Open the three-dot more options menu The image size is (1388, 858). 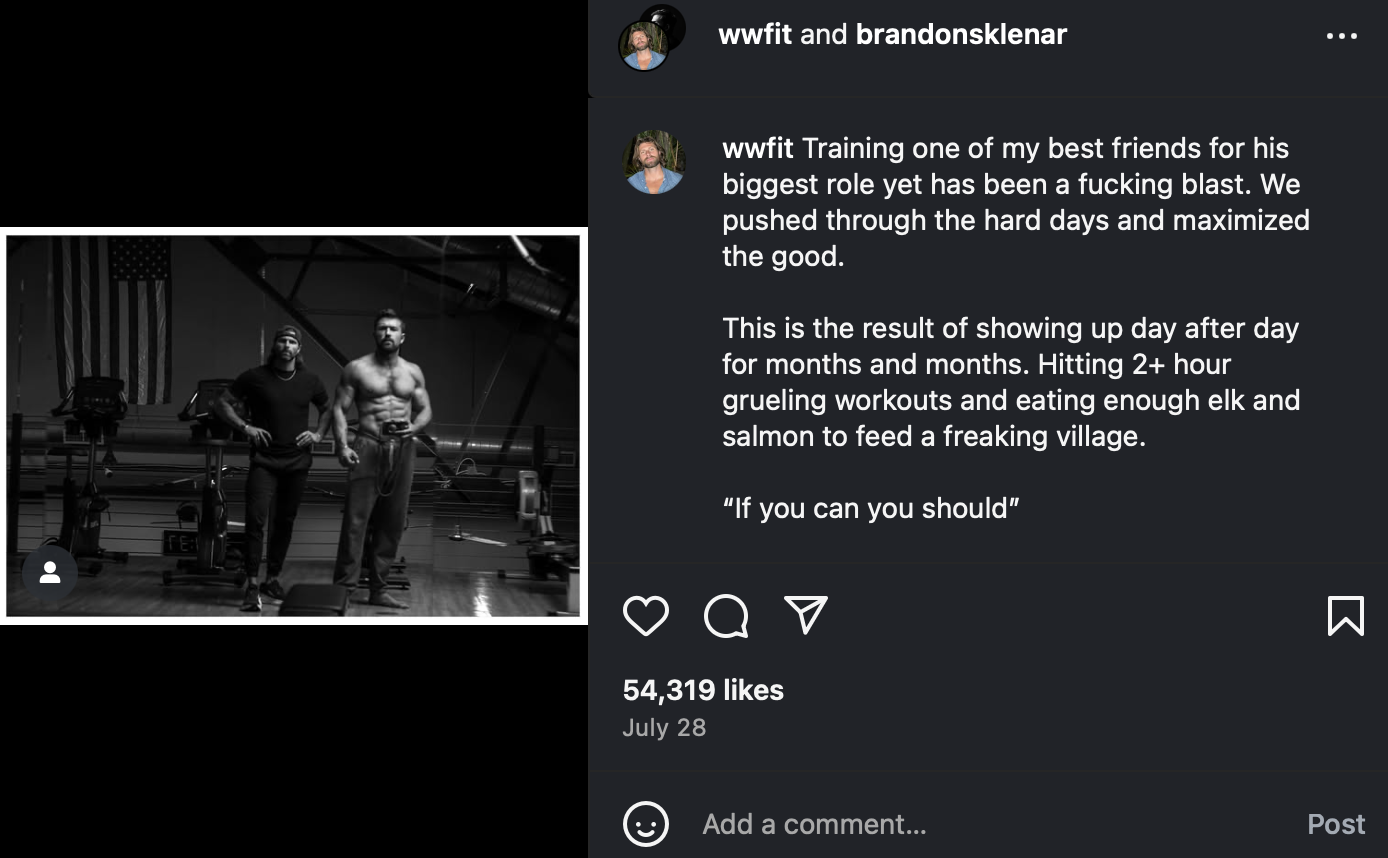(x=1342, y=36)
